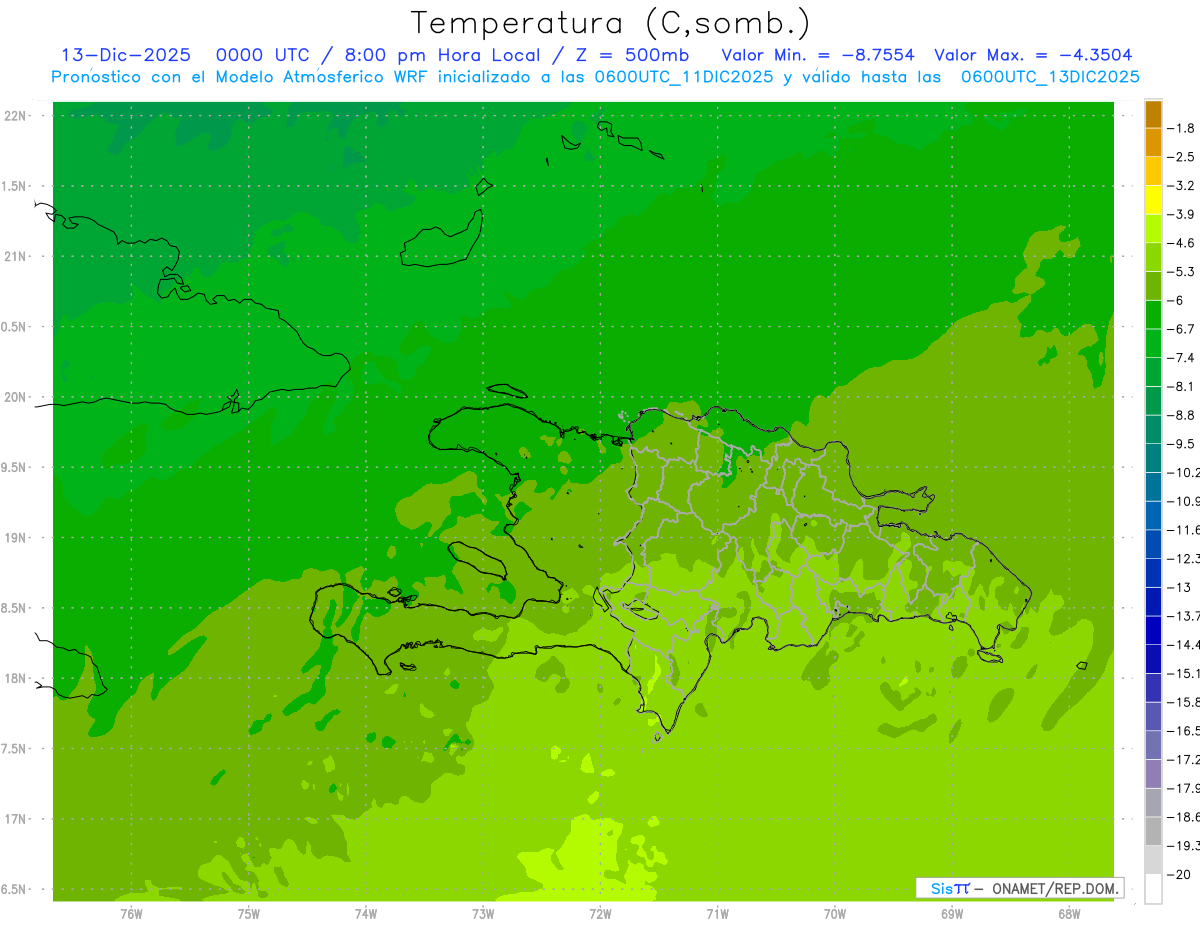Click colorbar value '-7.4'

[1181, 358]
